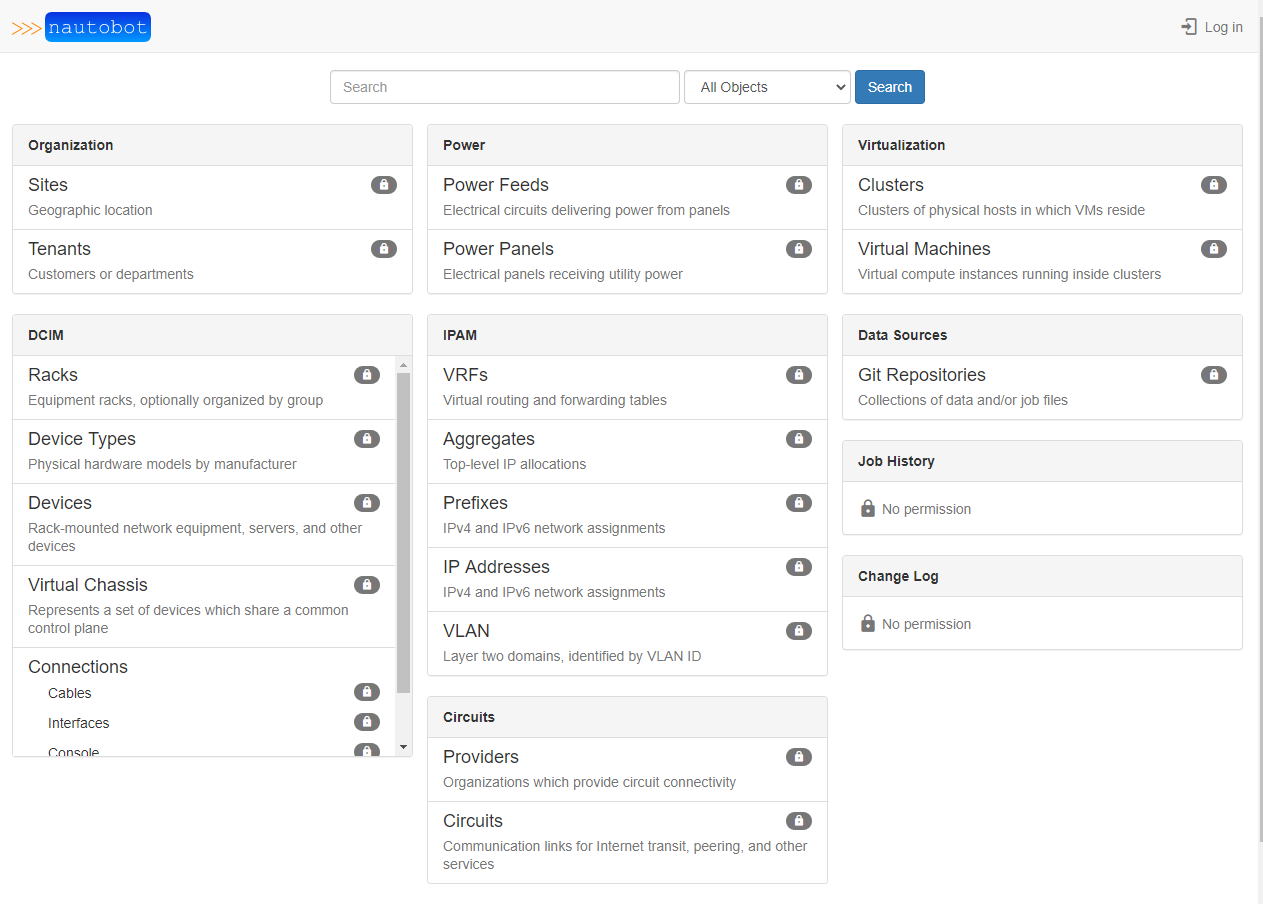Focus the Search input field
Screen dimensions: 1263x904
tap(505, 87)
